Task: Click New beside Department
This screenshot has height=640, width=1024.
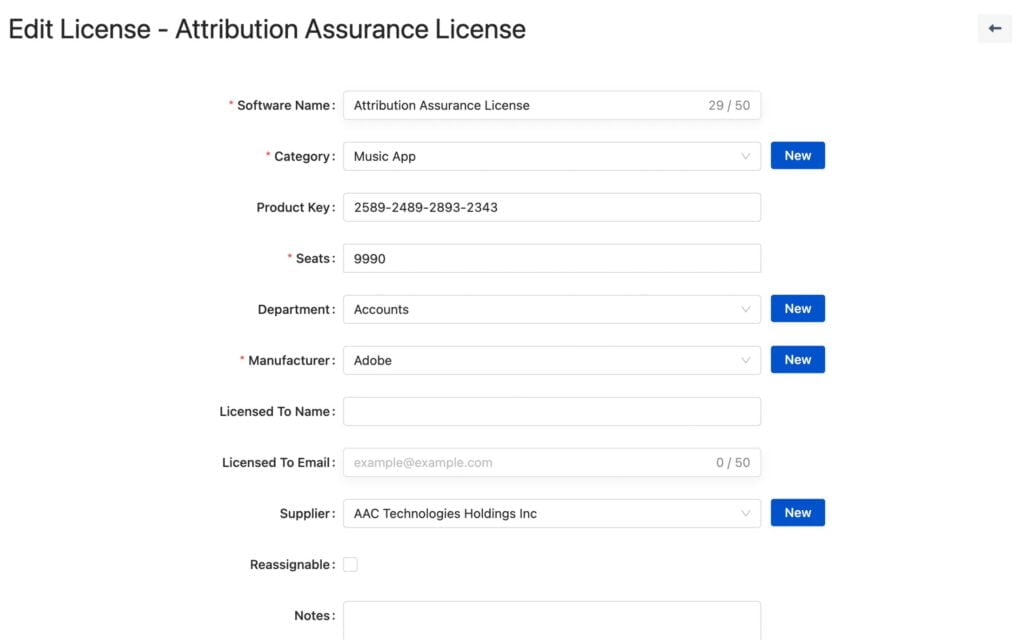Action: (x=797, y=308)
